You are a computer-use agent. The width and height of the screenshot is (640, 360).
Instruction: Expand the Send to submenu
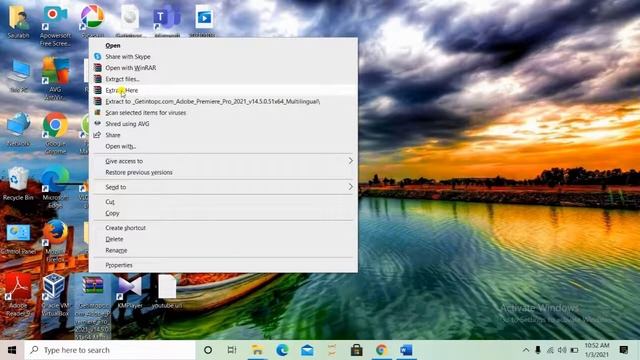click(223, 187)
